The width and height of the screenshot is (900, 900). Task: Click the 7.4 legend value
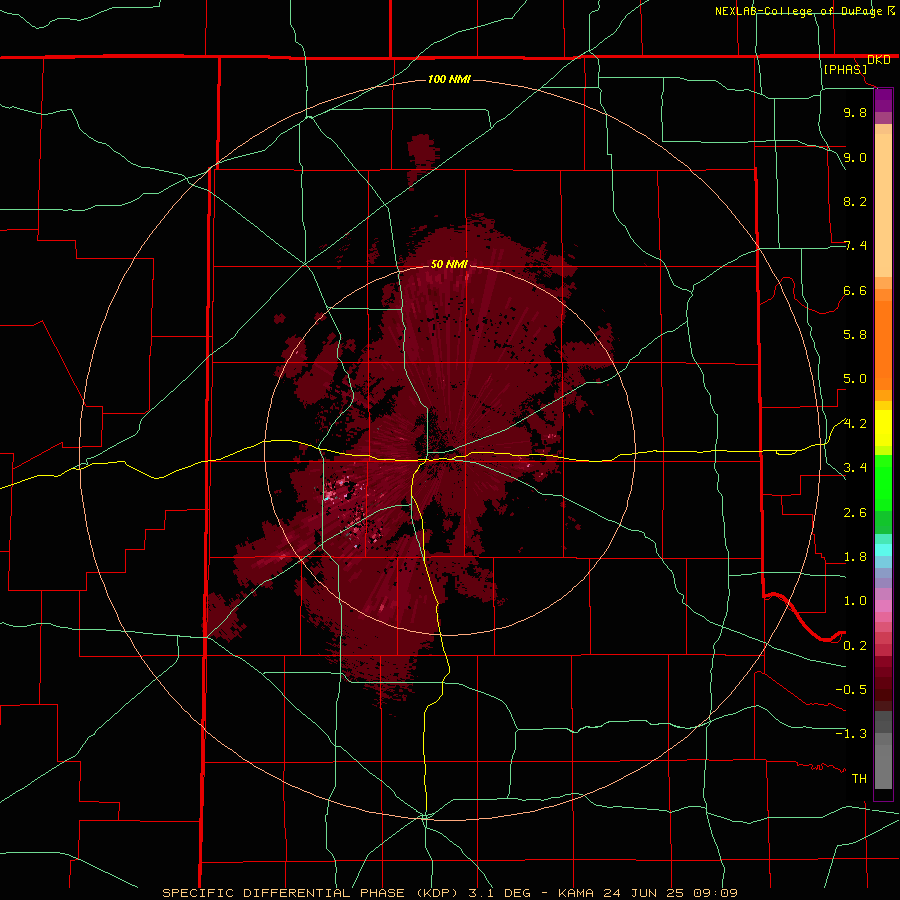855,246
